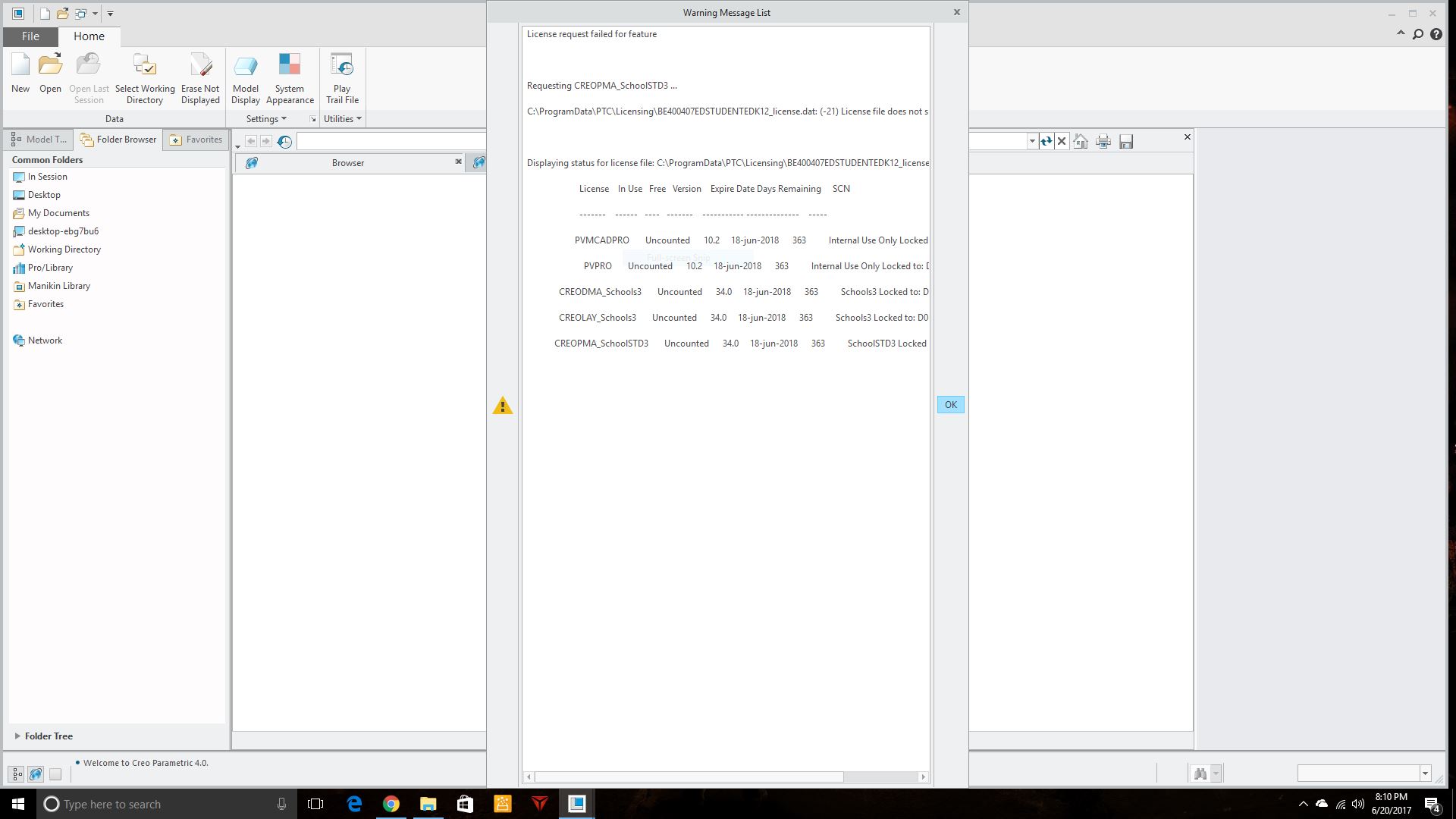Viewport: 1456px width, 819px height.
Task: Open the File menu
Action: [30, 36]
